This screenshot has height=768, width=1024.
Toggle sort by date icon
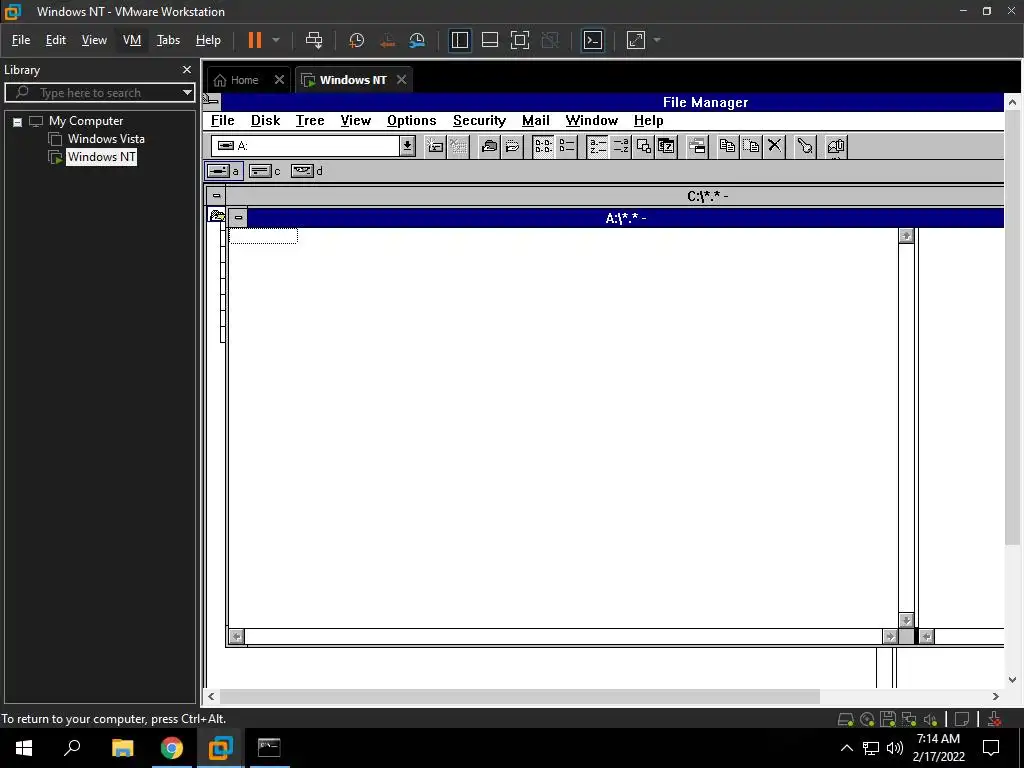click(x=666, y=146)
